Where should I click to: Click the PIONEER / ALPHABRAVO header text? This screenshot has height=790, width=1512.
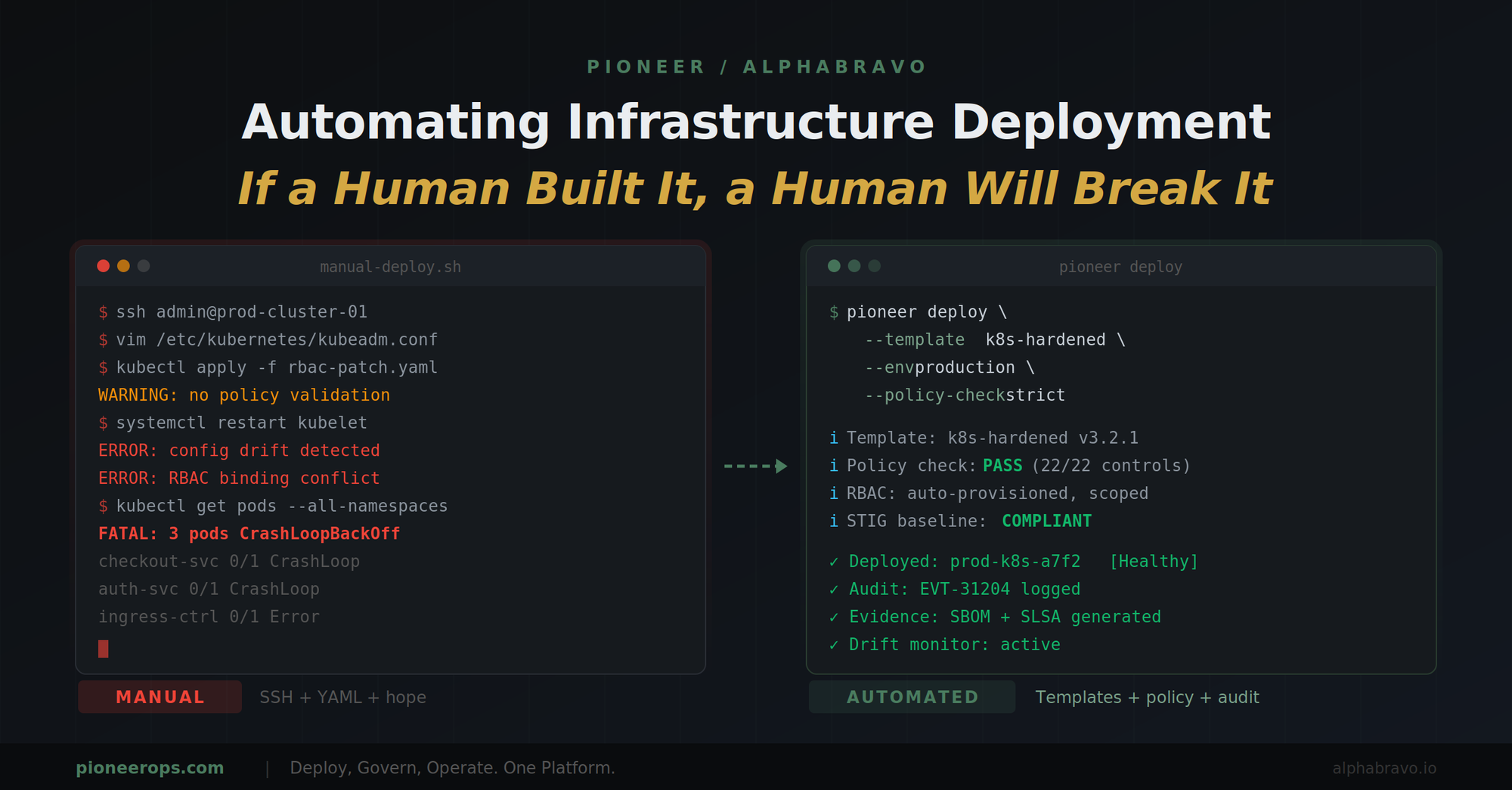757,67
